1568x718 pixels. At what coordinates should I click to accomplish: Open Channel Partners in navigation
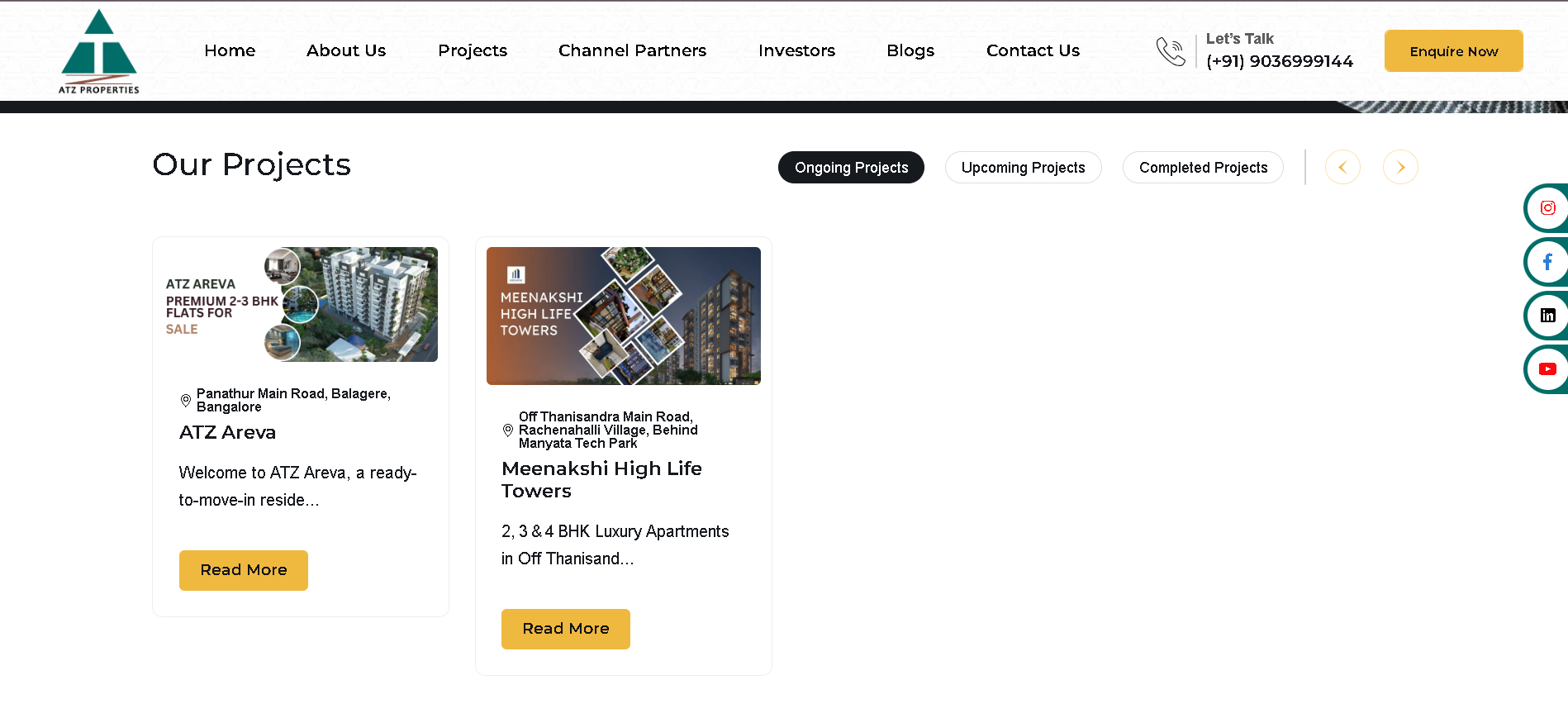[632, 50]
